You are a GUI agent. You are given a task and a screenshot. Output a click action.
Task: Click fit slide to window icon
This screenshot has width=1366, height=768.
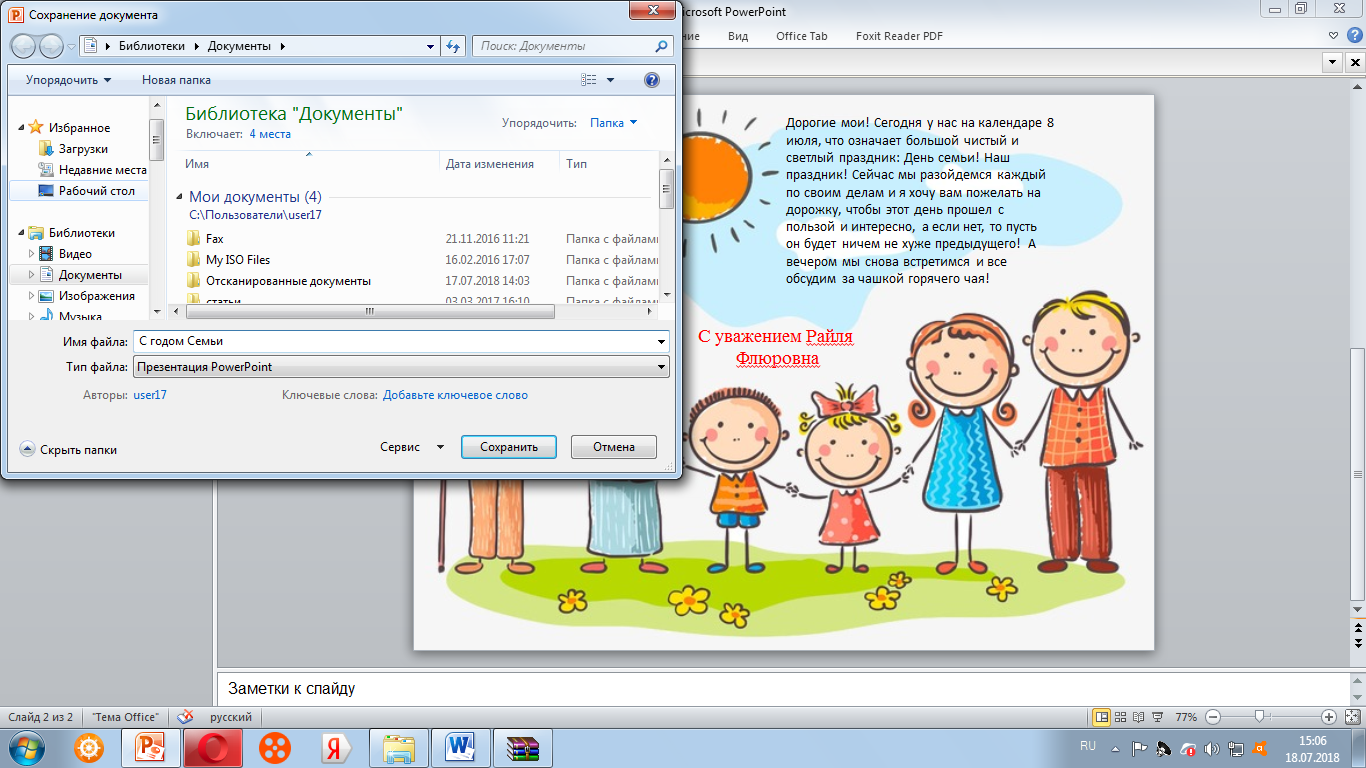coord(1352,717)
